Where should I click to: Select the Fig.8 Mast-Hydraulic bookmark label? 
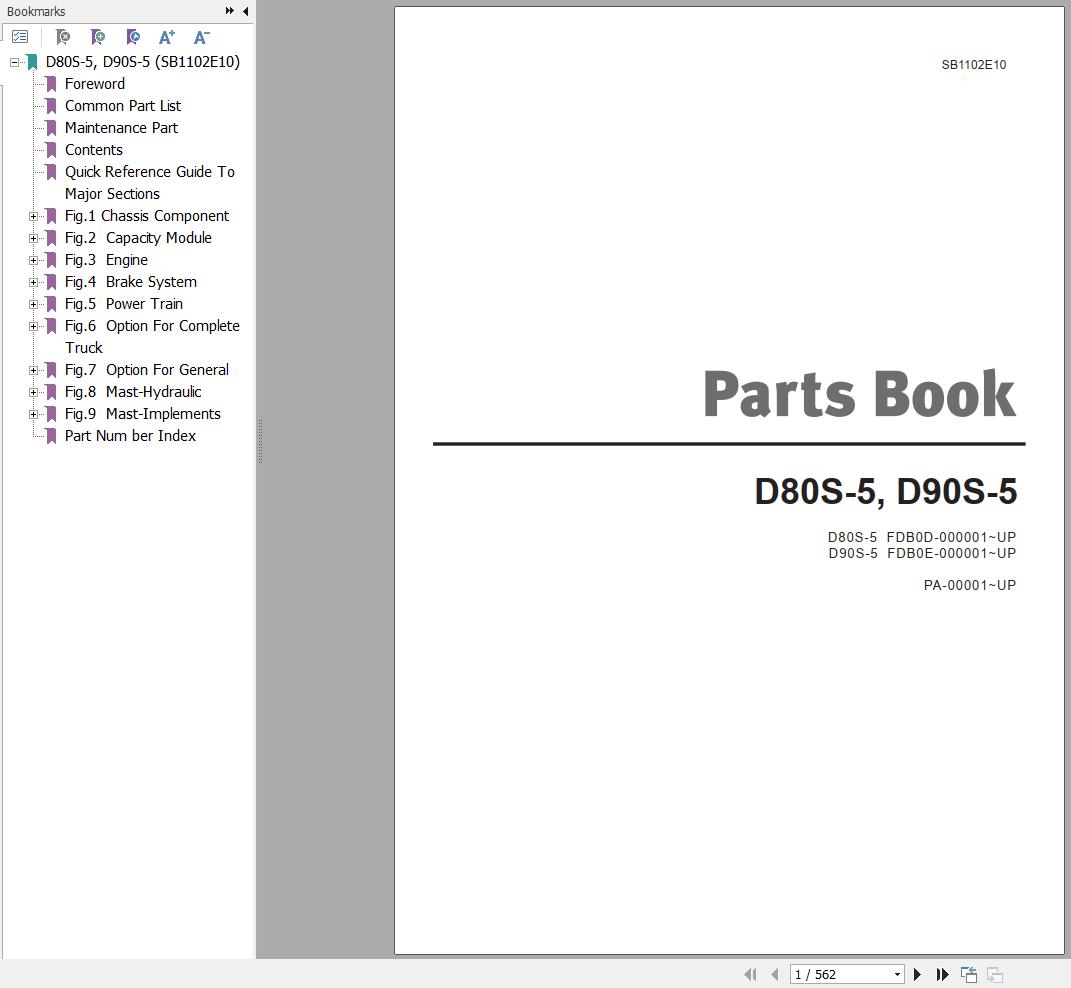[133, 392]
